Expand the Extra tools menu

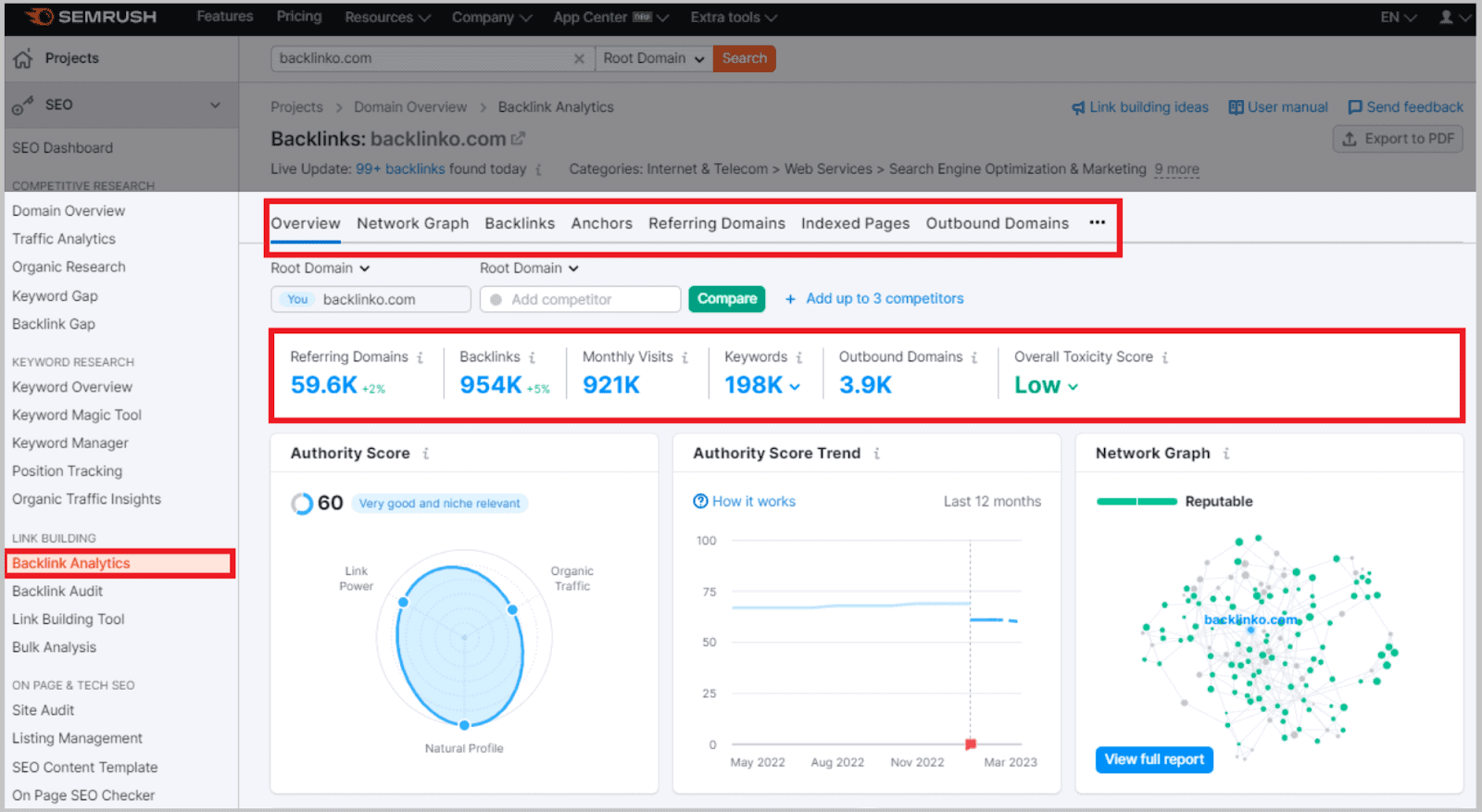734,17
